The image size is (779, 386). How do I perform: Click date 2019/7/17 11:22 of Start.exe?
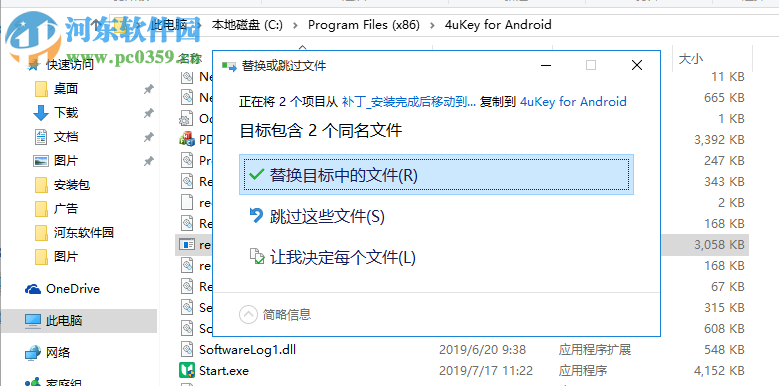click(486, 371)
